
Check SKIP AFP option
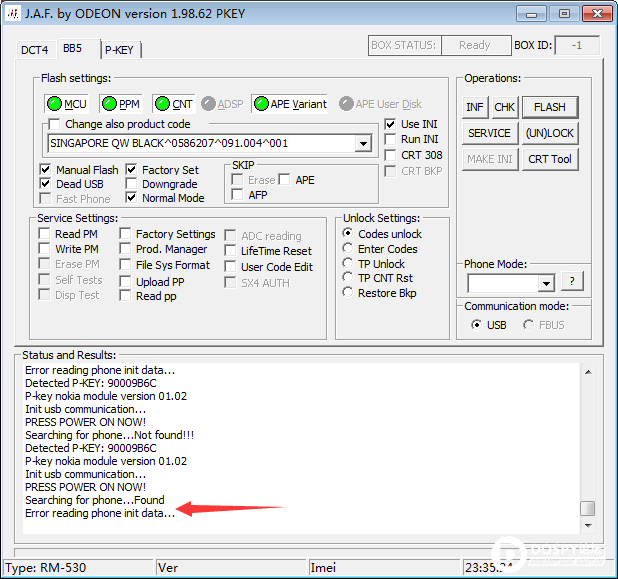[237, 194]
